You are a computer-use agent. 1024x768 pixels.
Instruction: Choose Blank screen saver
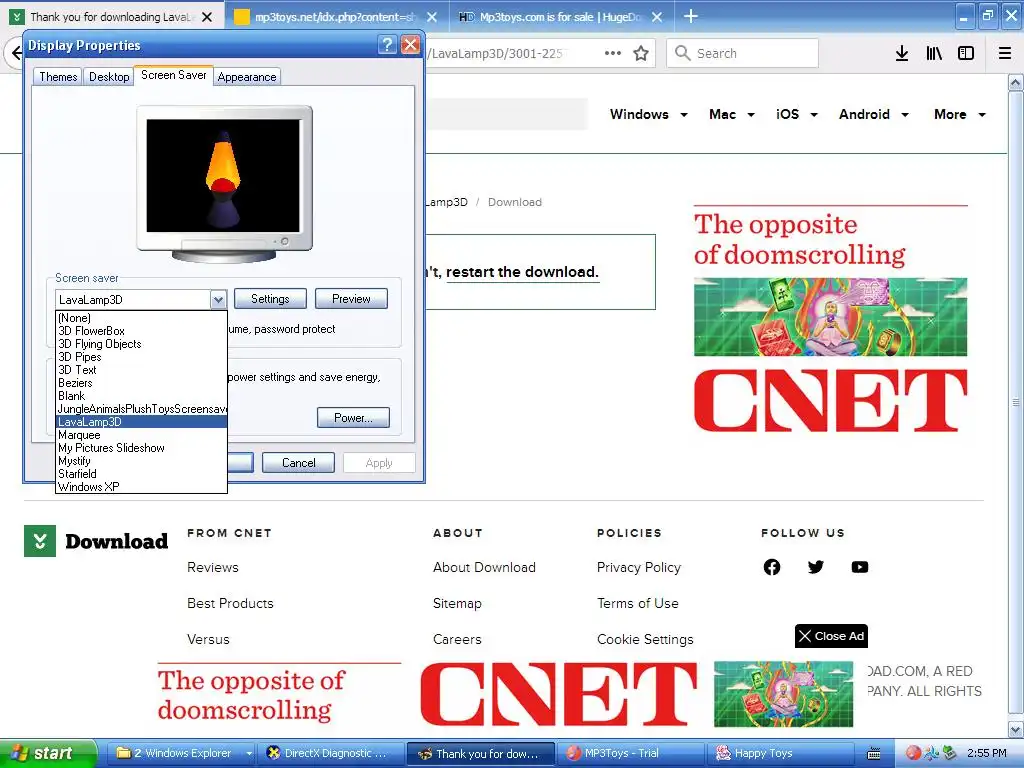tap(141, 396)
